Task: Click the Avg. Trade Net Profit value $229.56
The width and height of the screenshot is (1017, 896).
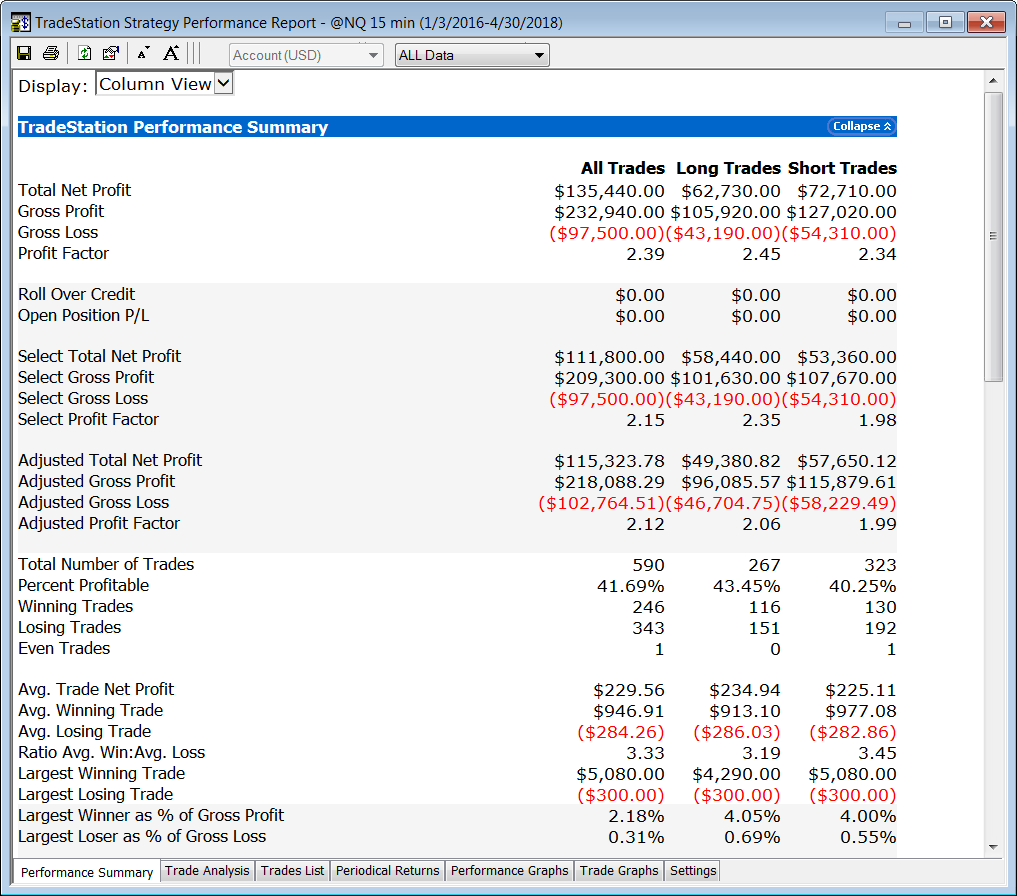Action: point(629,690)
